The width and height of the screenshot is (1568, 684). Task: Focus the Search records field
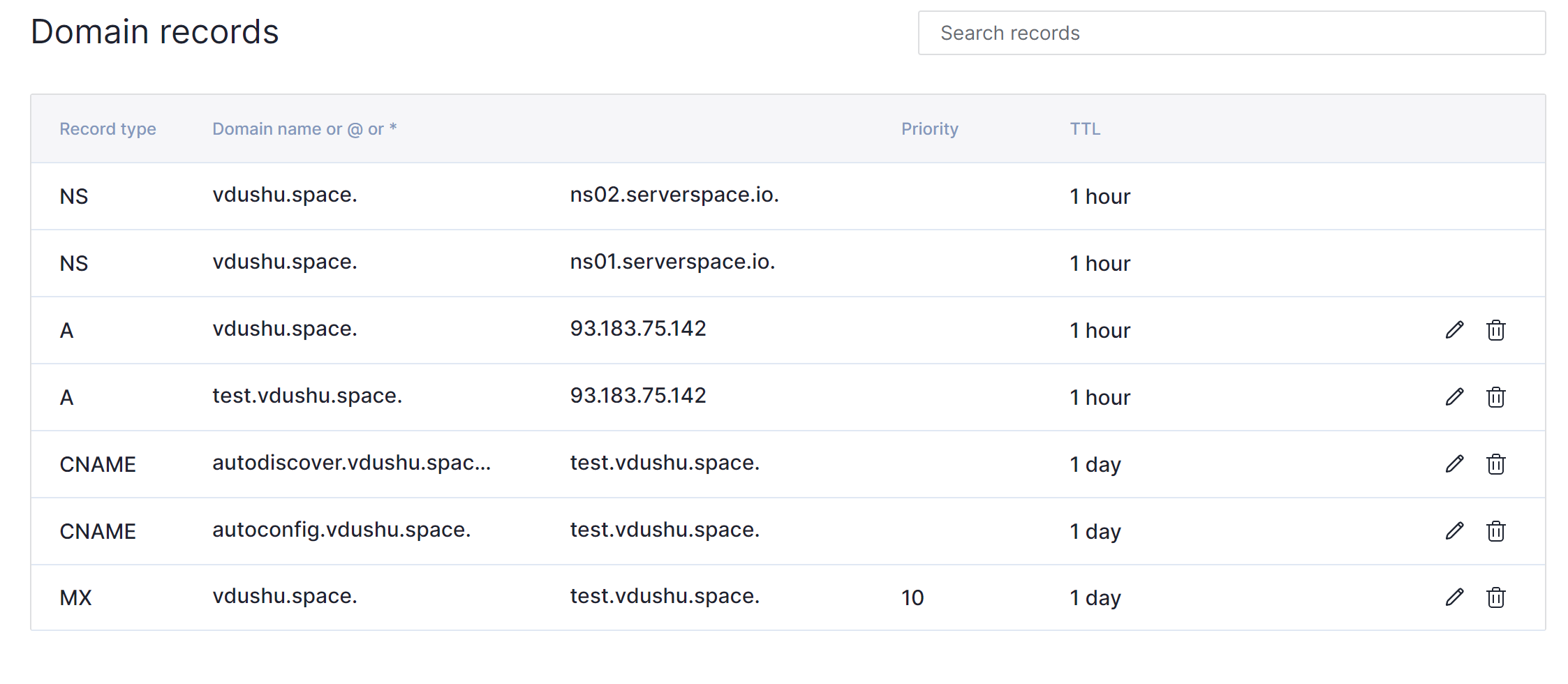tap(1232, 33)
